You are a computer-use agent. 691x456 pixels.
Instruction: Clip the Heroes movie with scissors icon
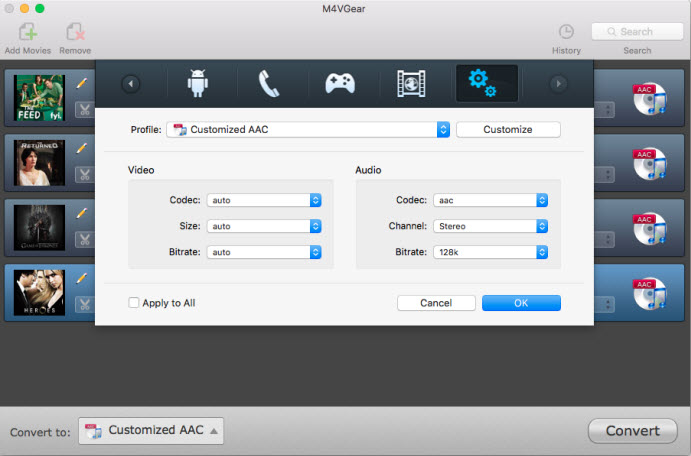click(x=85, y=304)
